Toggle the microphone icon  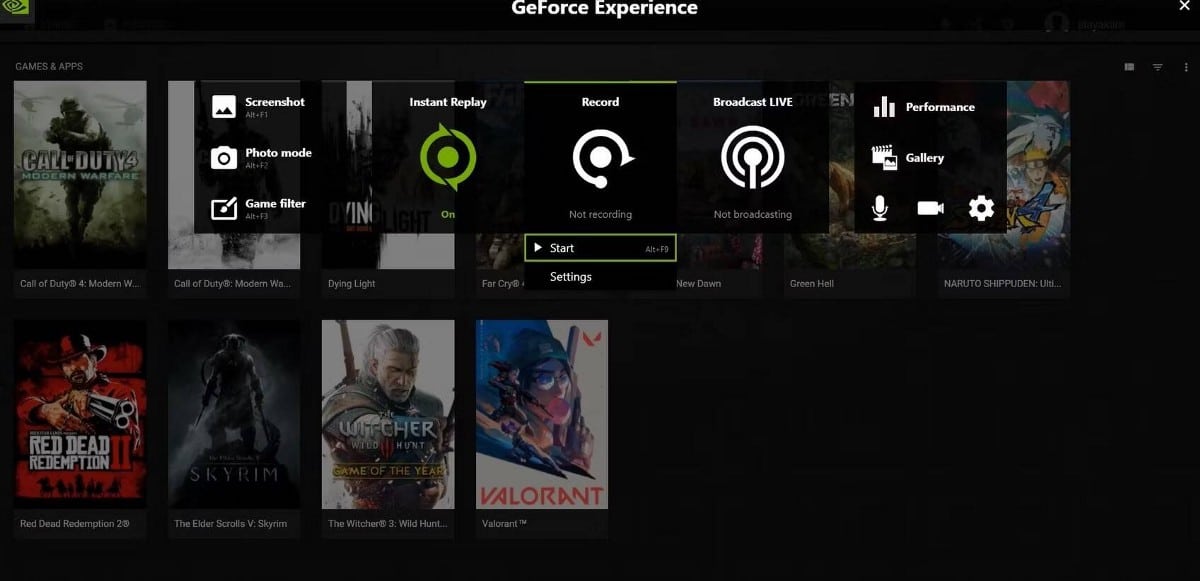point(879,208)
